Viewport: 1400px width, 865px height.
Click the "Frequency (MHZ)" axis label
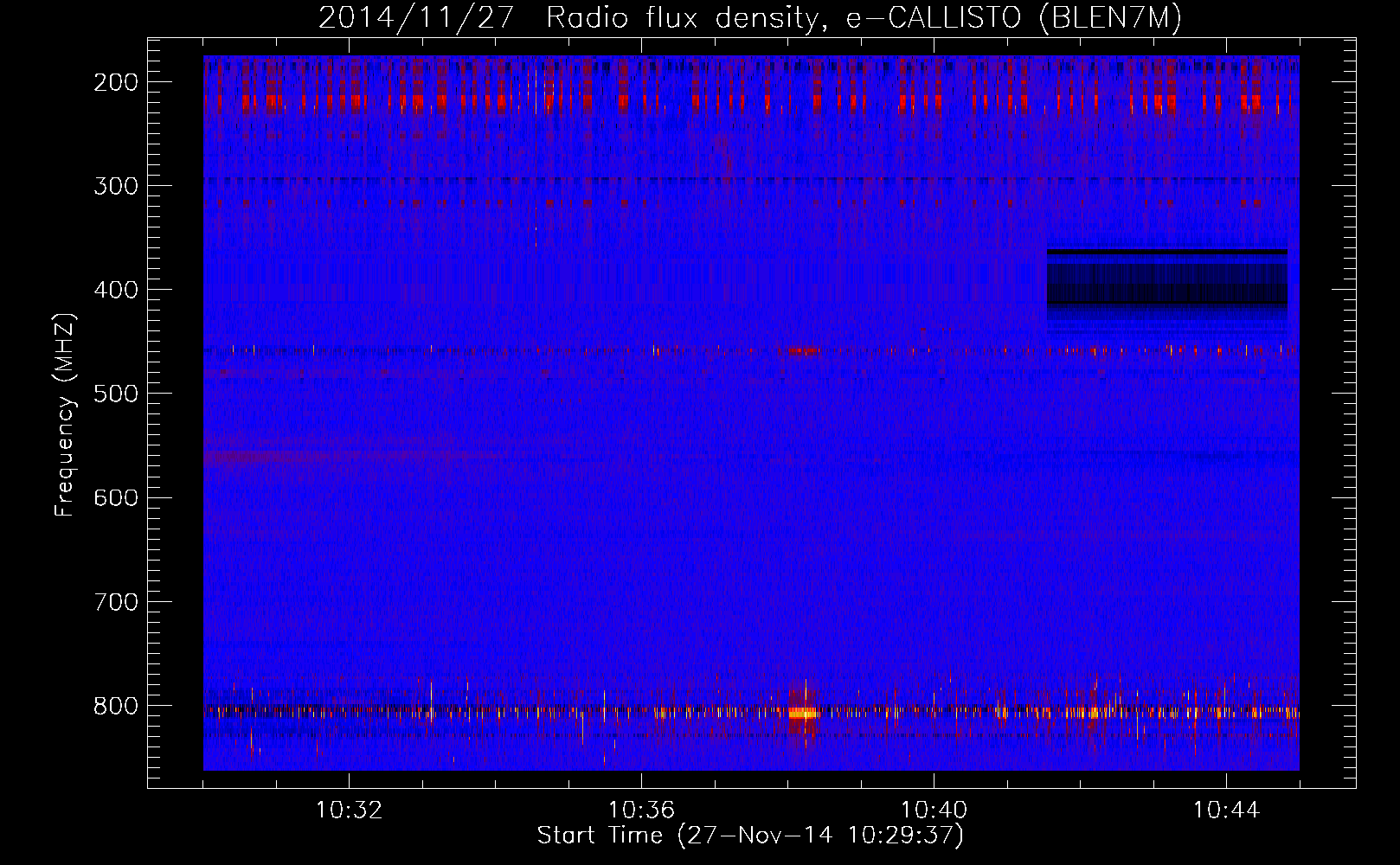click(x=65, y=415)
